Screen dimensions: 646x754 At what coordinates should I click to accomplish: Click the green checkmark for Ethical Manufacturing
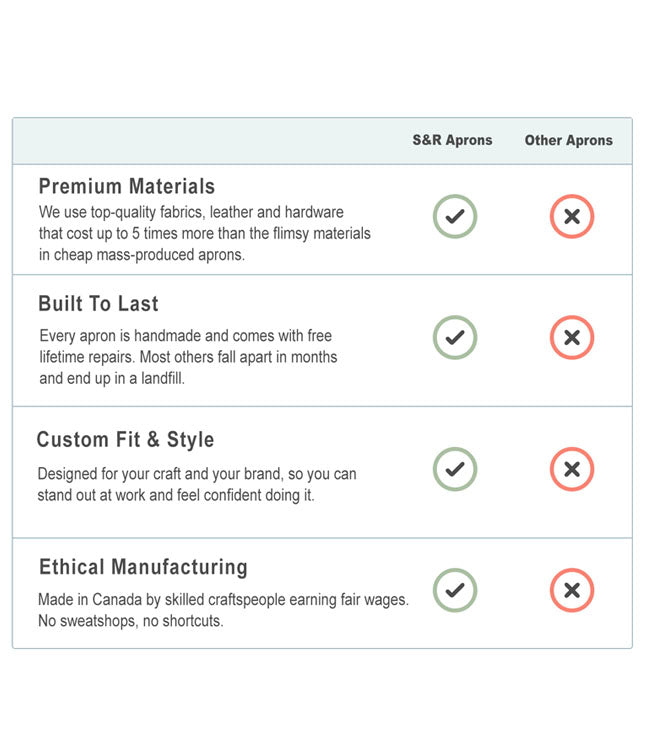point(454,590)
